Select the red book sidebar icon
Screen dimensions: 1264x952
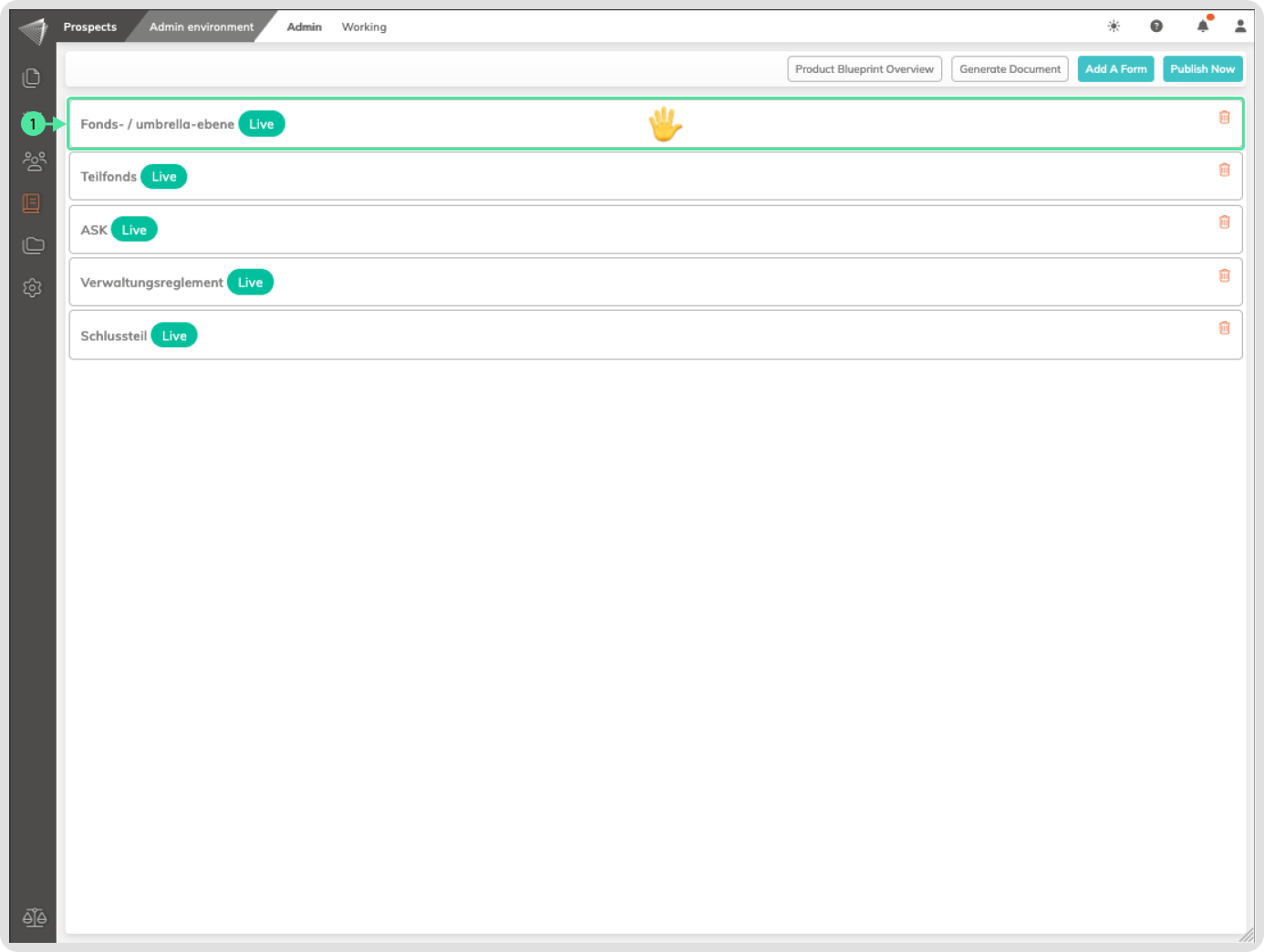[32, 203]
